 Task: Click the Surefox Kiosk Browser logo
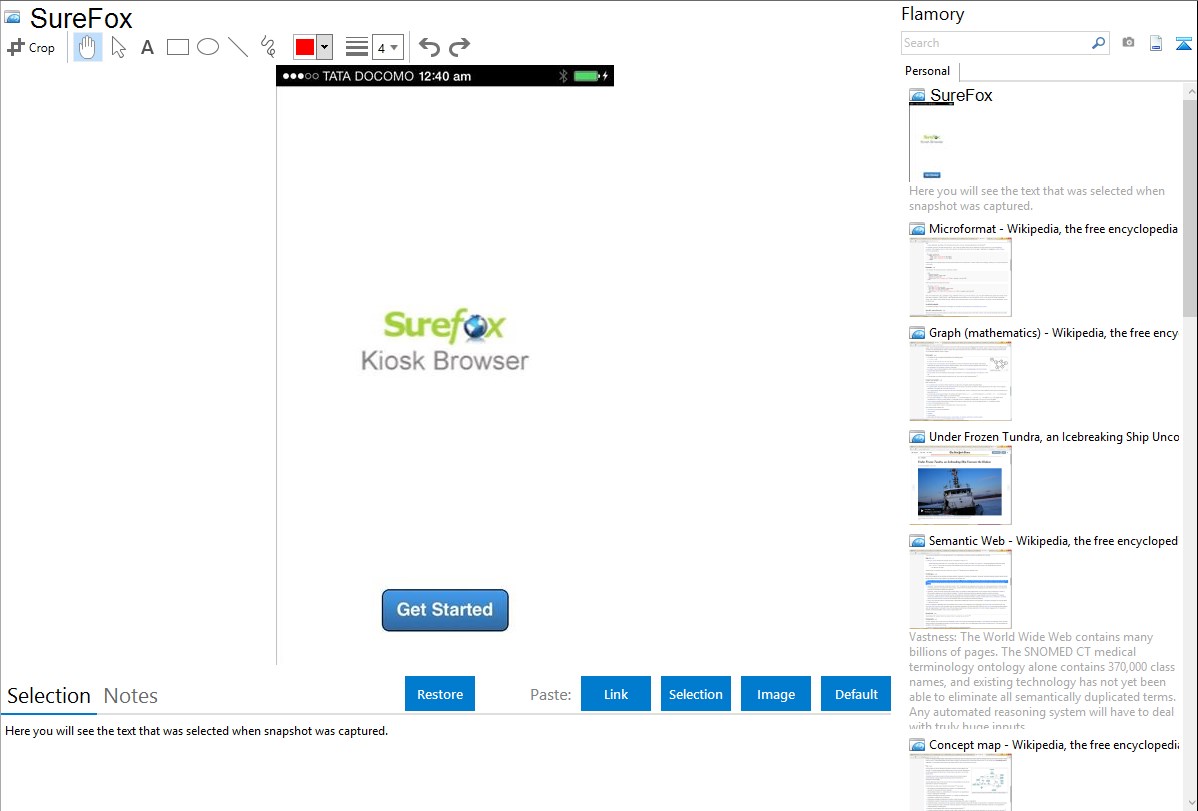pos(445,340)
